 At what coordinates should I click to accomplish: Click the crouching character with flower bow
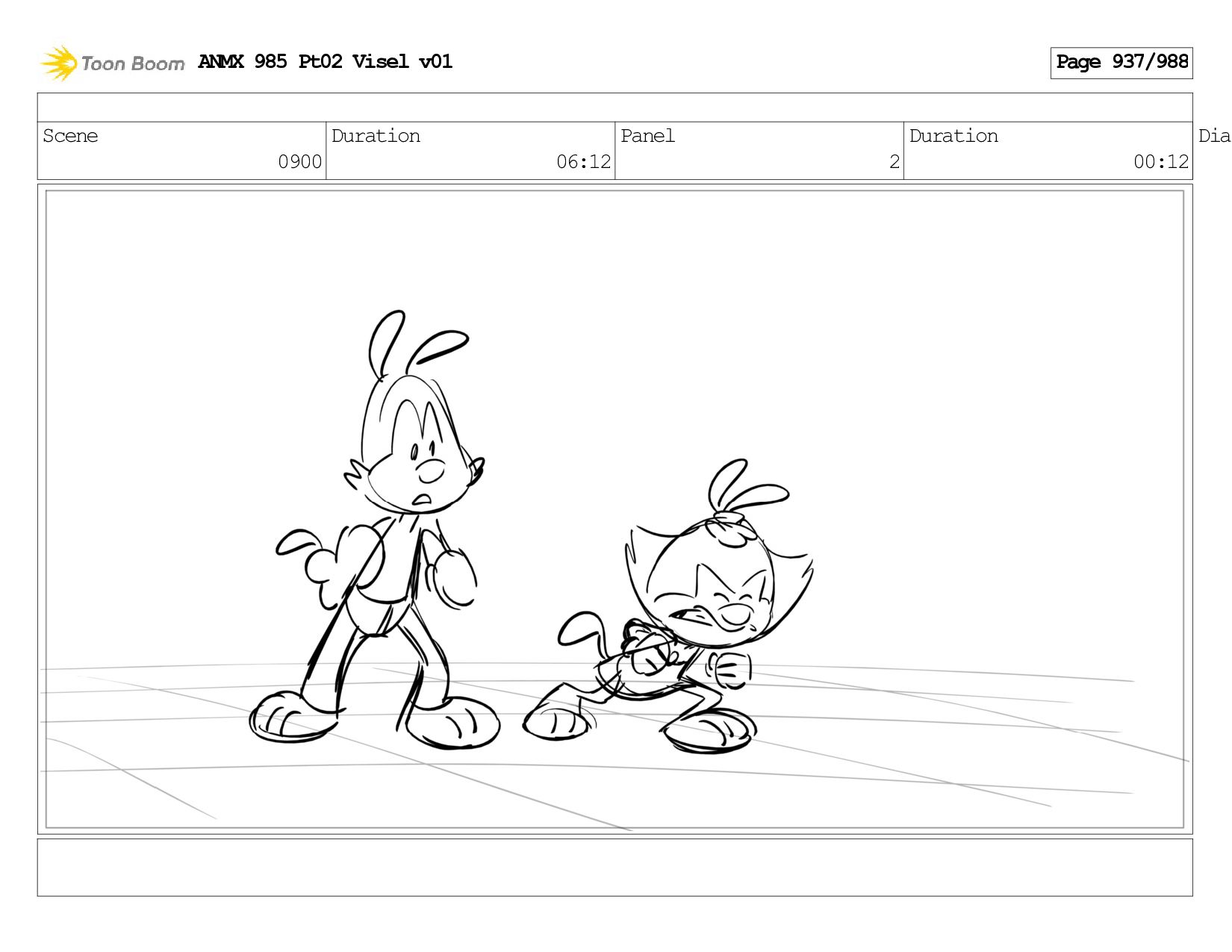pyautogui.click(x=668, y=606)
